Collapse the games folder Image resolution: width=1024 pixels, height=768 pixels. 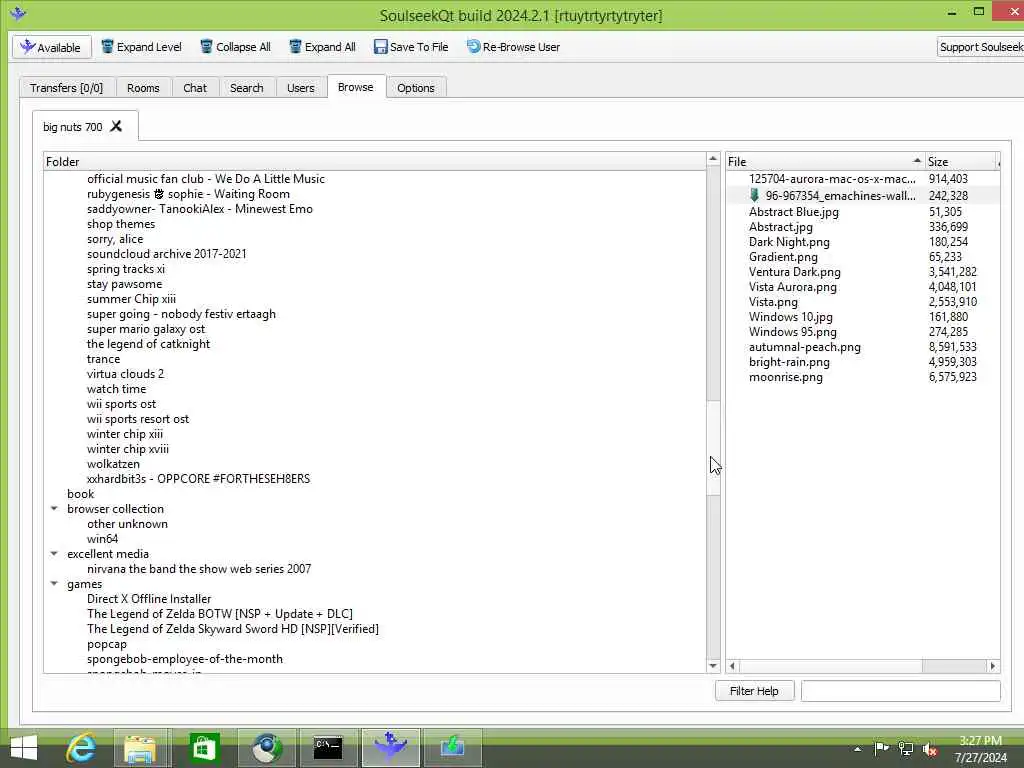(54, 584)
